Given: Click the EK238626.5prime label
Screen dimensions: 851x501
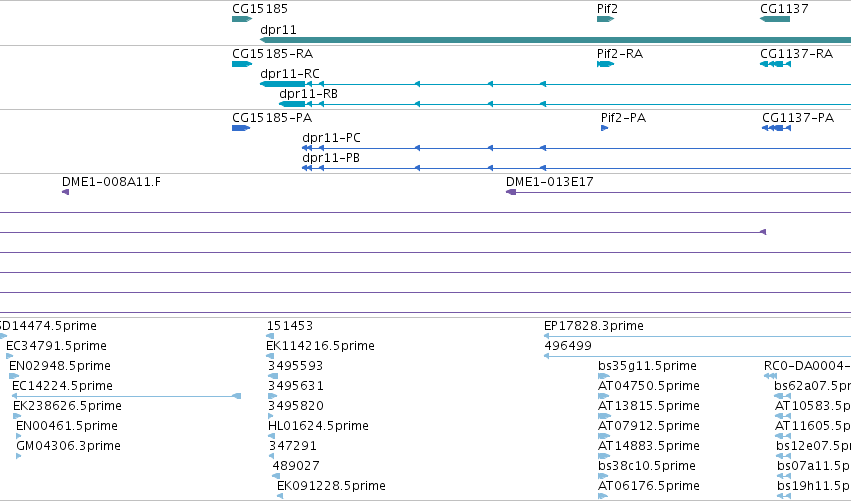Looking at the screenshot, I should point(67,406).
